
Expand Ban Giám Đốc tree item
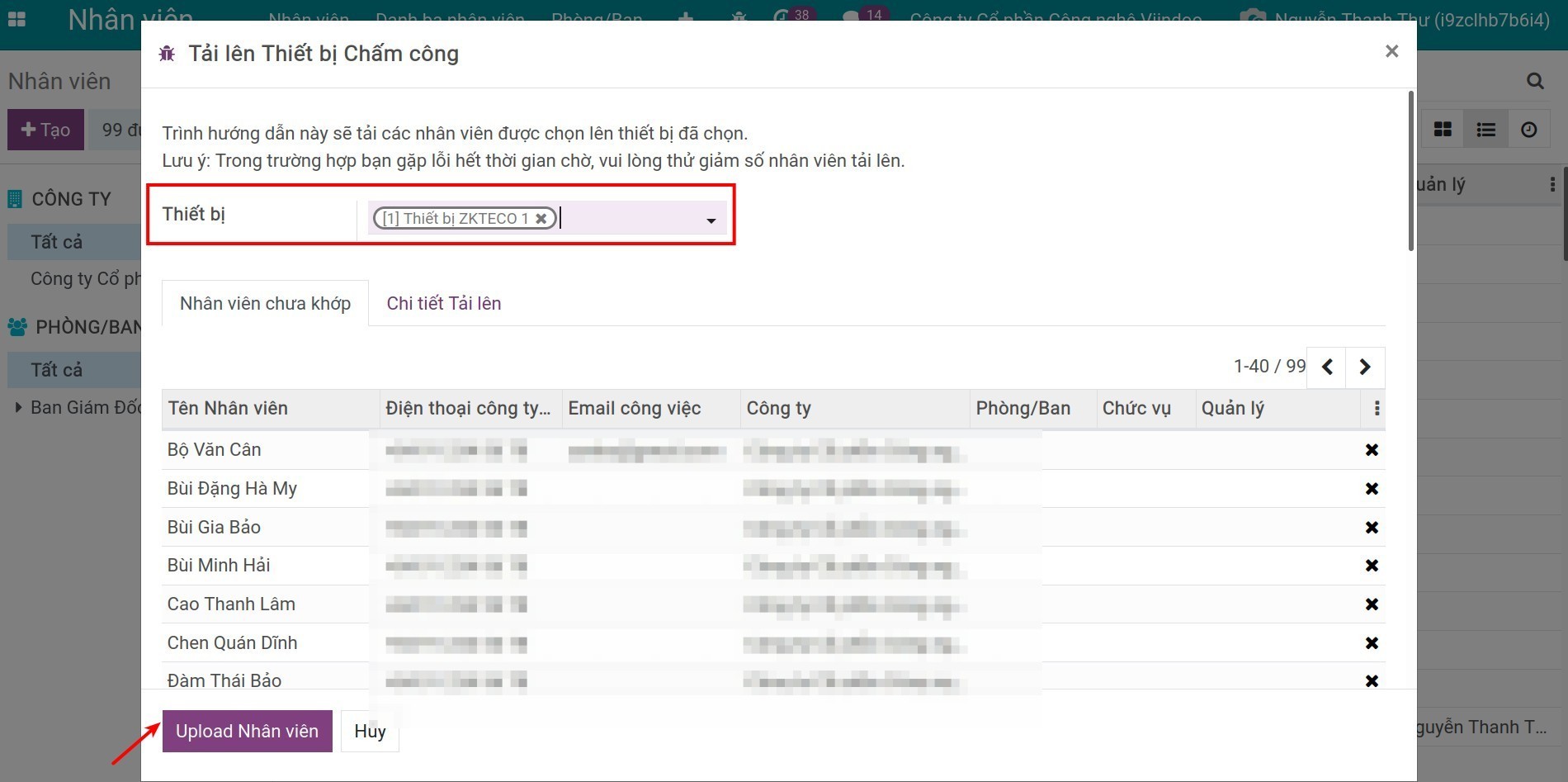coord(18,407)
